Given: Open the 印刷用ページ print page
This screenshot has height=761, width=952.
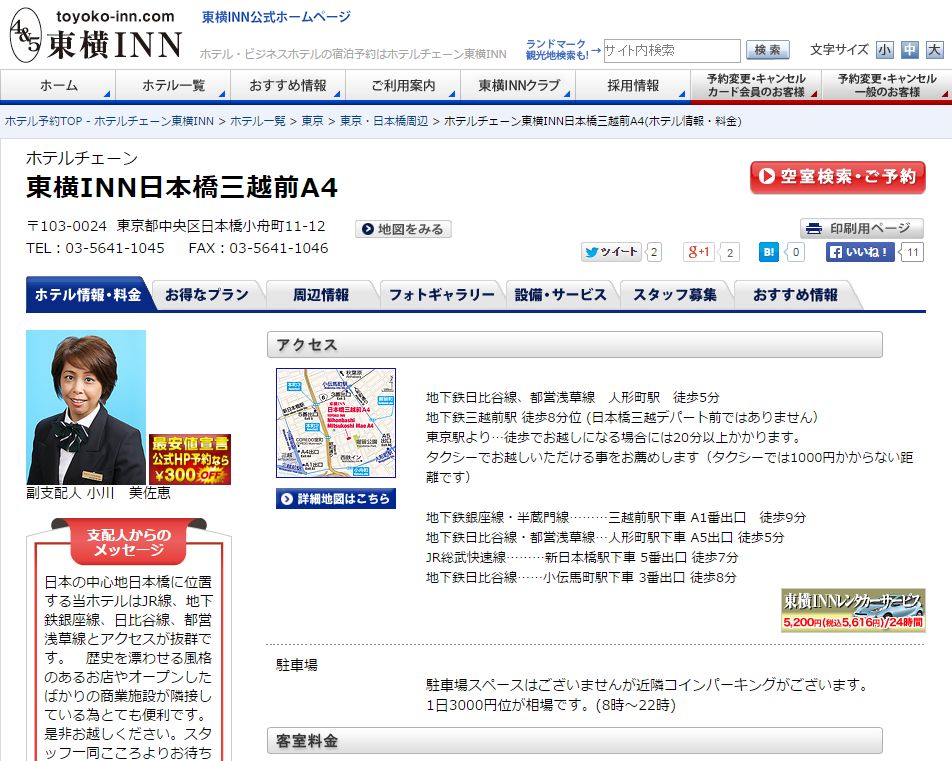Looking at the screenshot, I should tap(861, 228).
